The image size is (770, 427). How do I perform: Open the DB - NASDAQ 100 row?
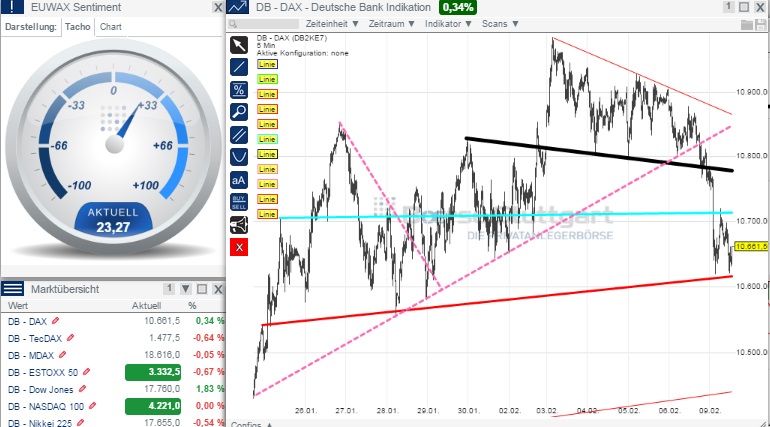pyautogui.click(x=113, y=406)
